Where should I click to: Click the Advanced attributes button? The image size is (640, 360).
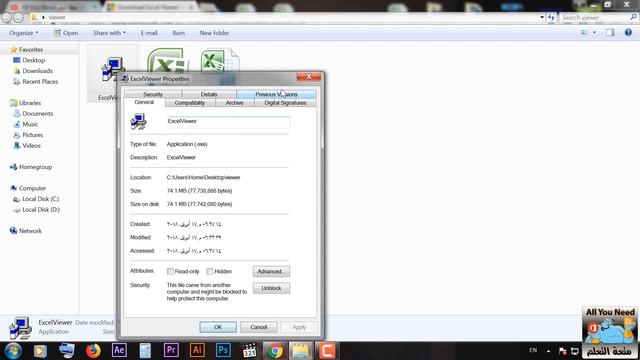(x=271, y=271)
